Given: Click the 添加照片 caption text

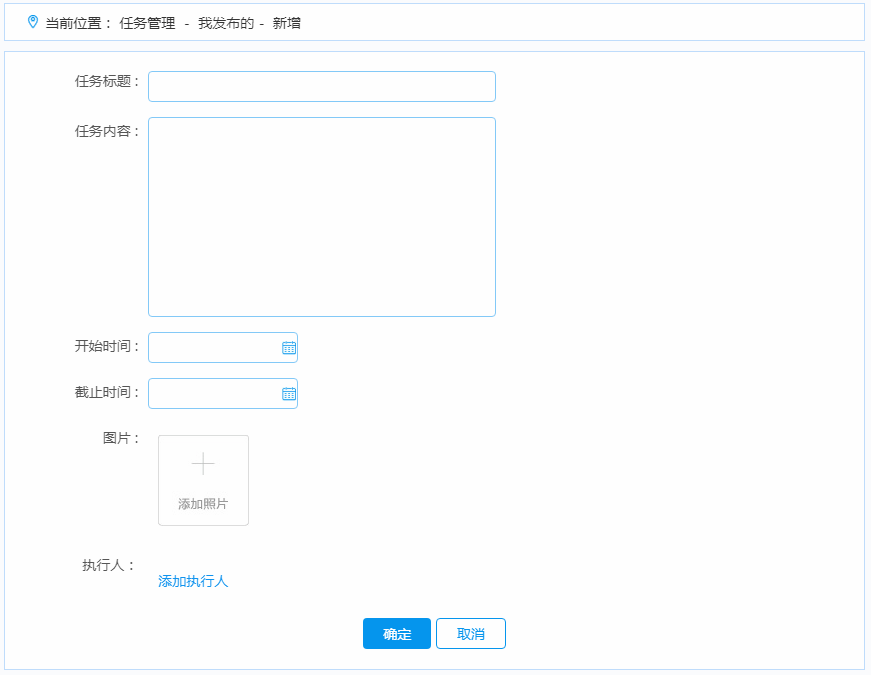Looking at the screenshot, I should coord(203,504).
